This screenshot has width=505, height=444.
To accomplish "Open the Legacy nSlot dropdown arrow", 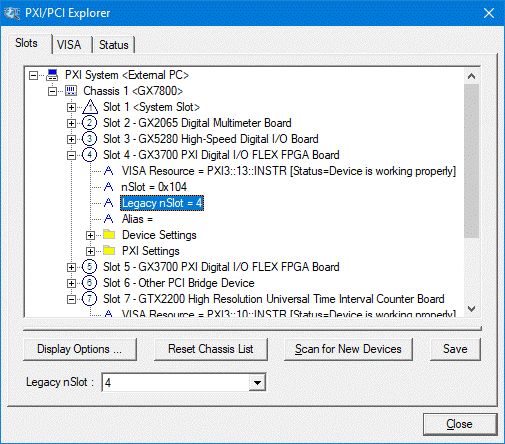I will coord(257,382).
